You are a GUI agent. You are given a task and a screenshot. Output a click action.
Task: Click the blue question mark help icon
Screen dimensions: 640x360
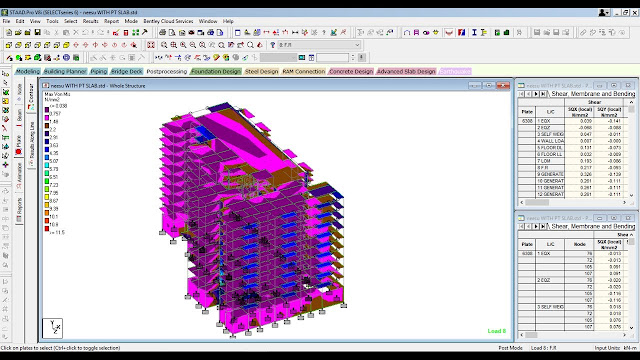pos(273,45)
